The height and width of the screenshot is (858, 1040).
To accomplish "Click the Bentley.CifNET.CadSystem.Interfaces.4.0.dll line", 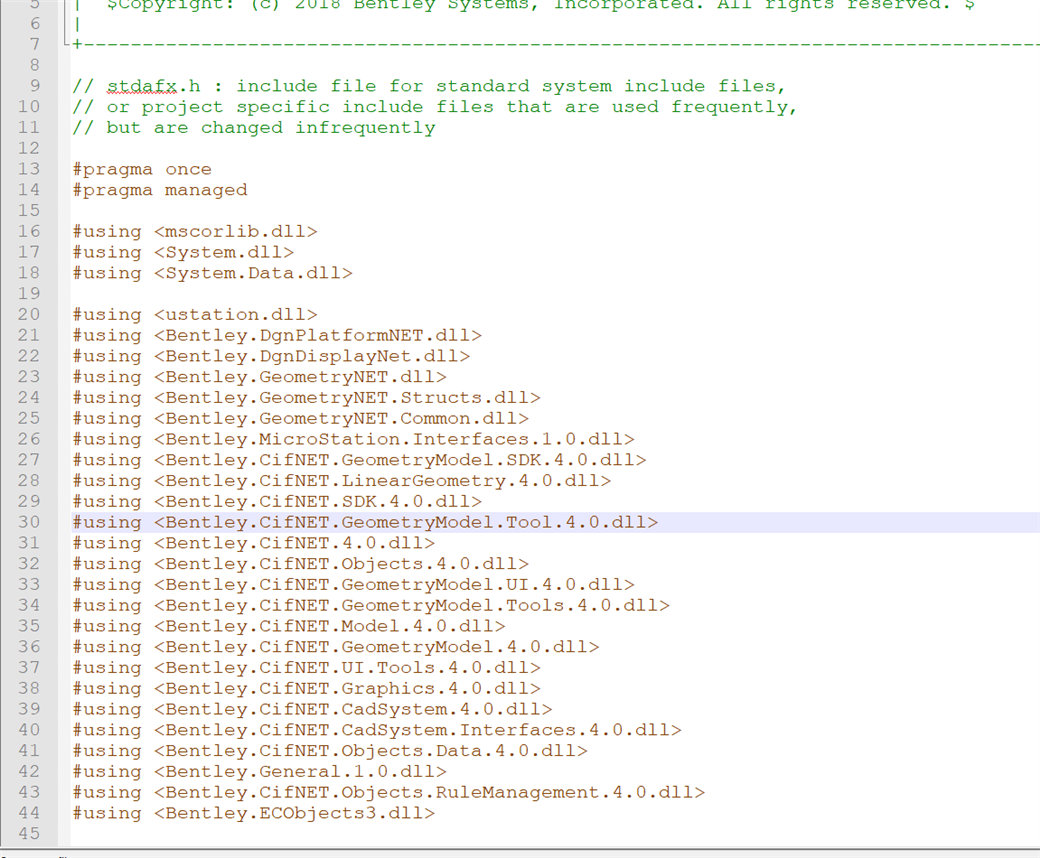I will (x=377, y=730).
